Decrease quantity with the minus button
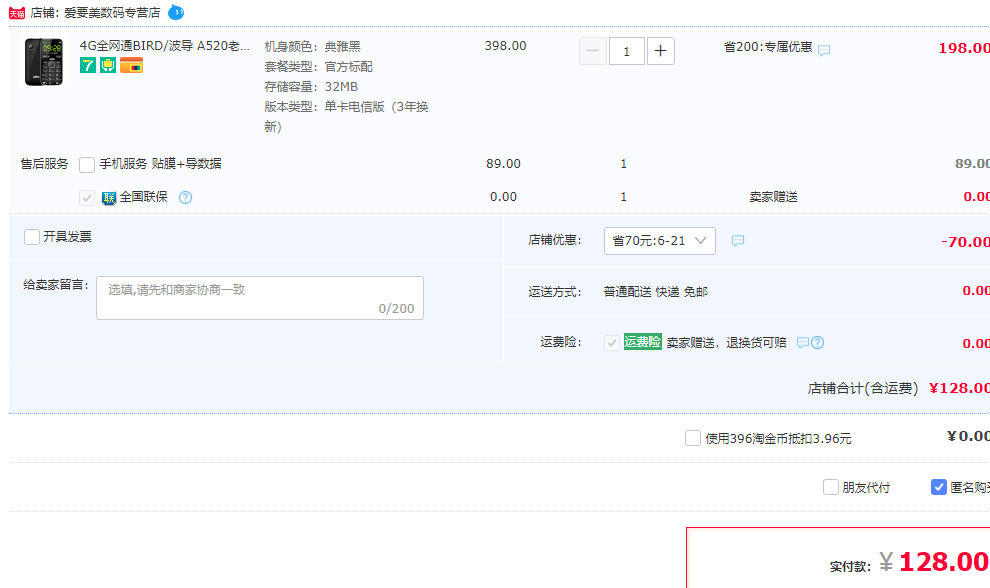990x588 pixels. [593, 51]
